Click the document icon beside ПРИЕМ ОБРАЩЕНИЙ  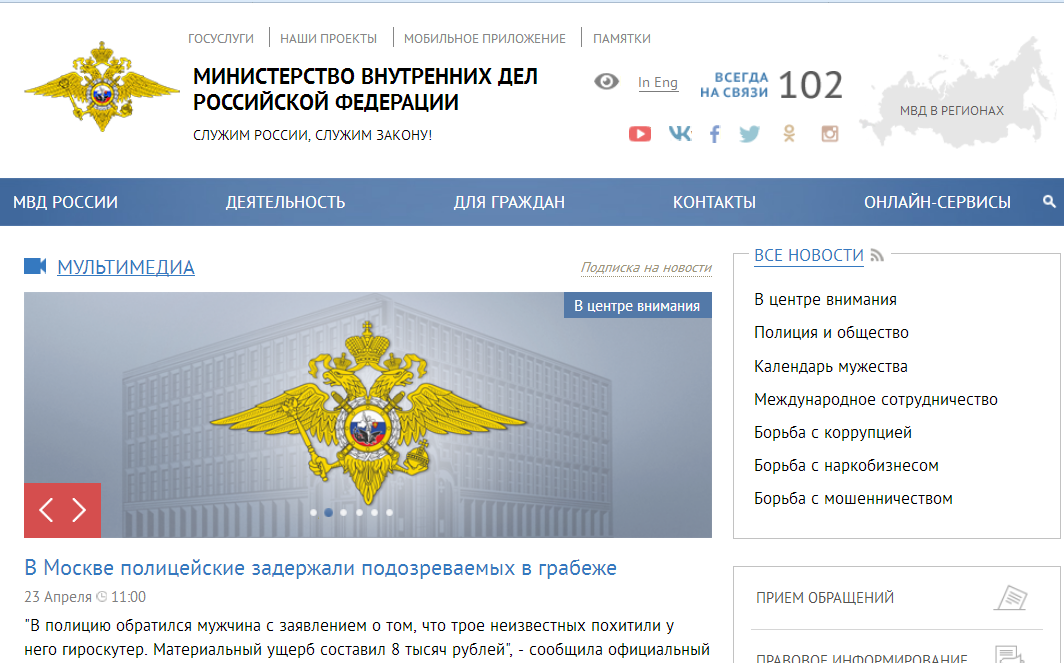(1011, 598)
